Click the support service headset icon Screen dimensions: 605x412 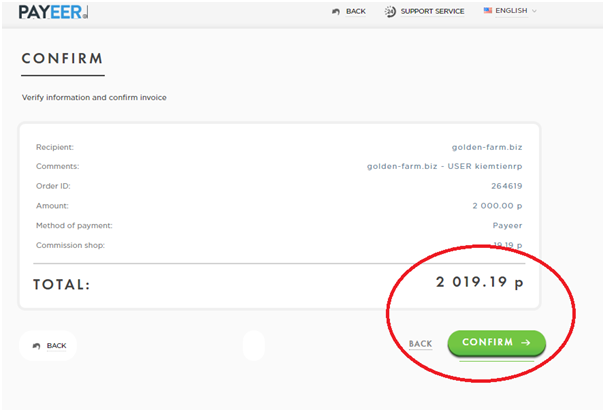(390, 11)
